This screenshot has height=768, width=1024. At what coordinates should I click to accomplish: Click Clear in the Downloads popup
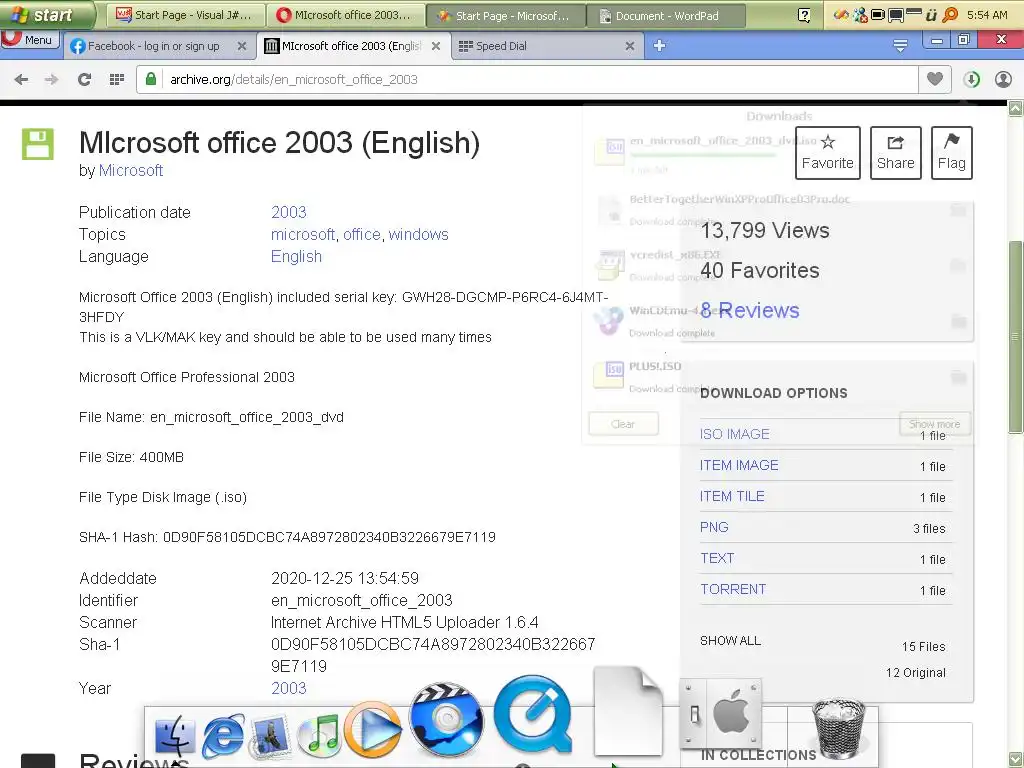[623, 424]
